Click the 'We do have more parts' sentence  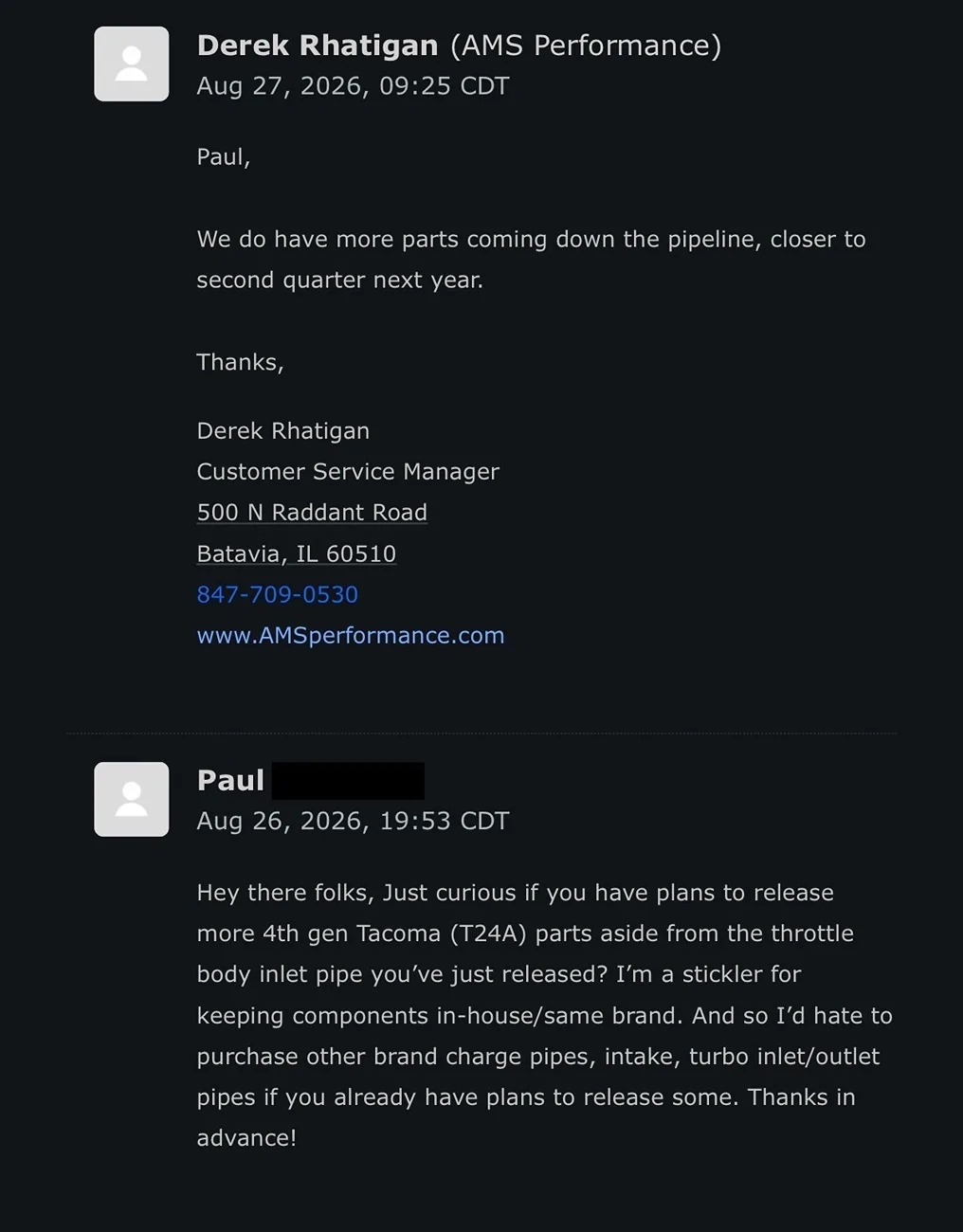tap(531, 259)
